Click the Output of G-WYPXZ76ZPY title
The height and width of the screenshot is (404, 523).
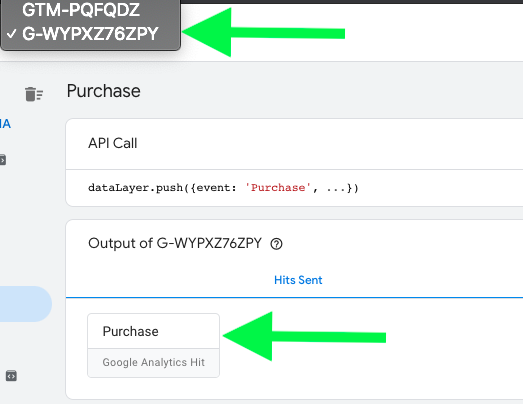point(175,243)
